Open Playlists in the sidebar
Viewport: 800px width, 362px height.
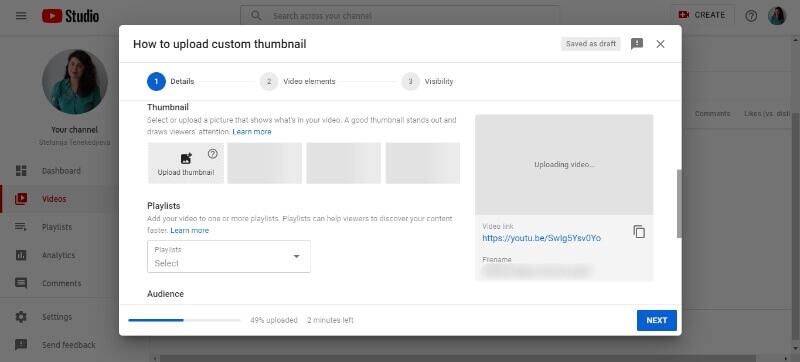click(60, 227)
